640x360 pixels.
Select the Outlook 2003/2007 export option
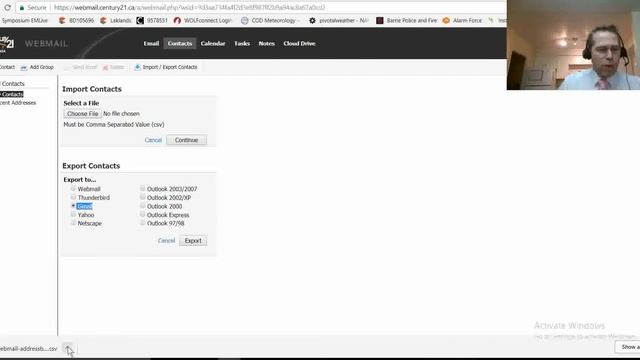(x=142, y=189)
